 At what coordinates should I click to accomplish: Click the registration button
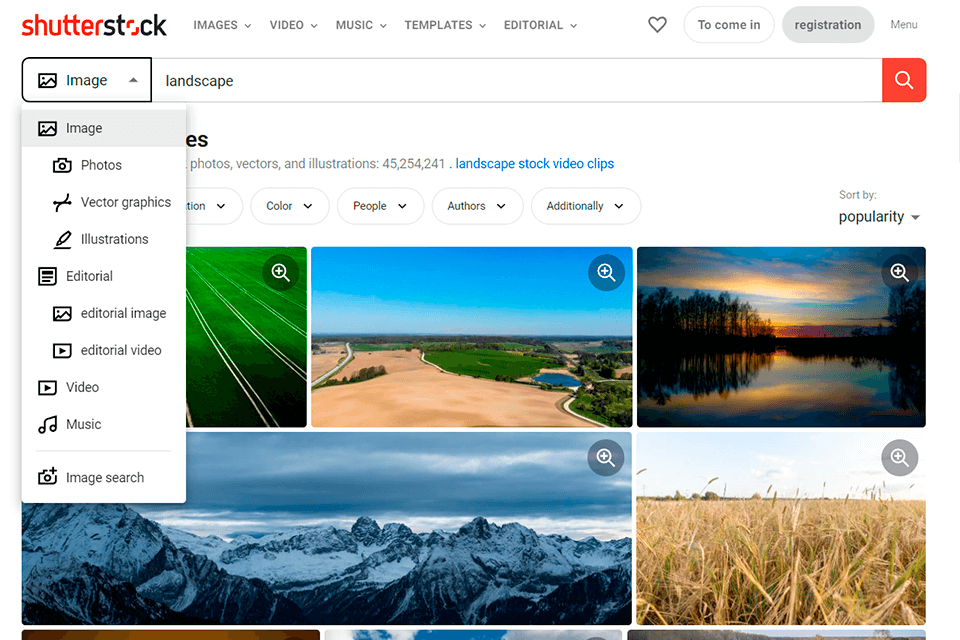[x=828, y=24]
